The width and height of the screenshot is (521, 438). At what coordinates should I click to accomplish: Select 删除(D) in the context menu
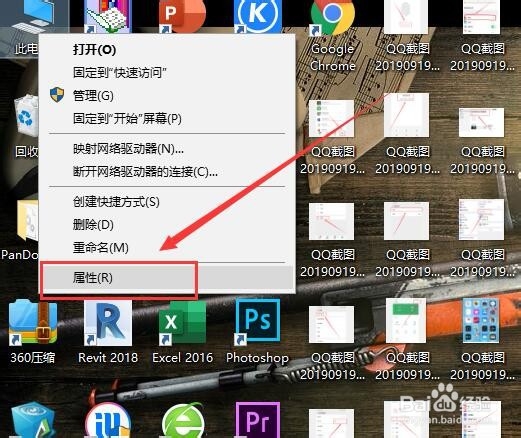167,225
